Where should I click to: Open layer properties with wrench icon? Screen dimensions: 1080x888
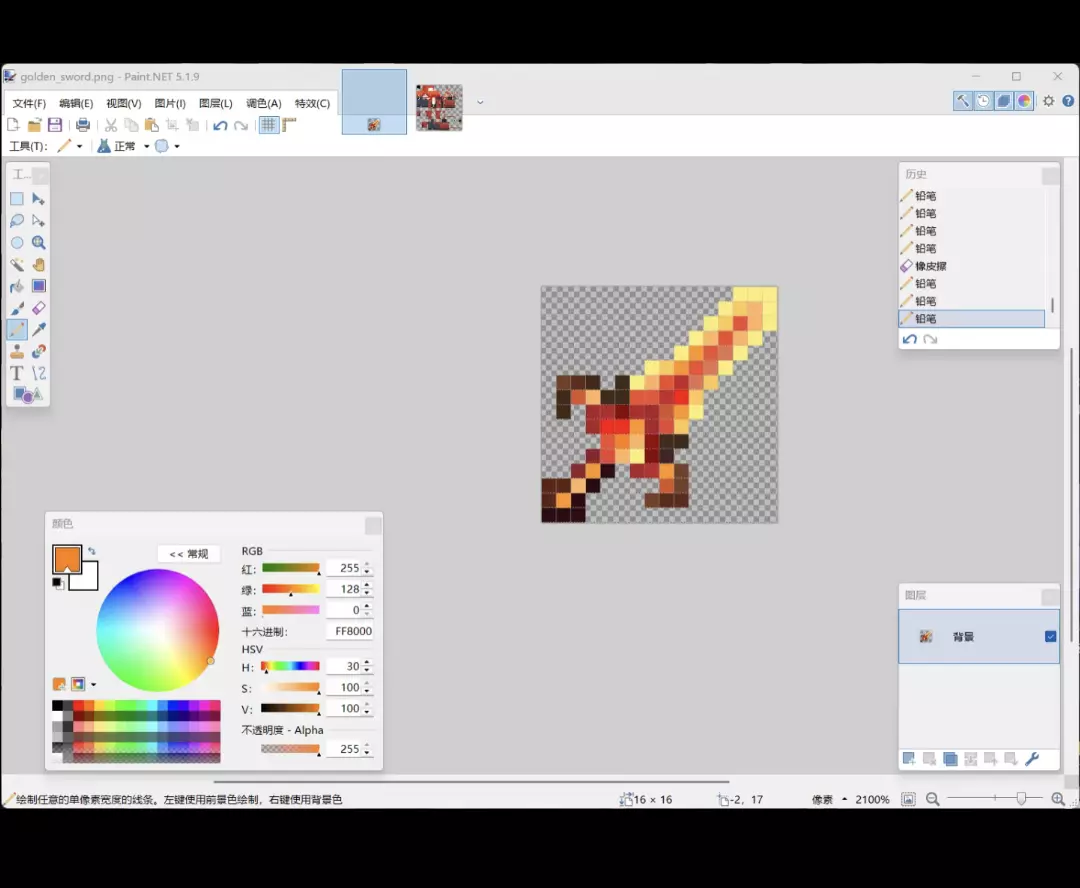1032,759
